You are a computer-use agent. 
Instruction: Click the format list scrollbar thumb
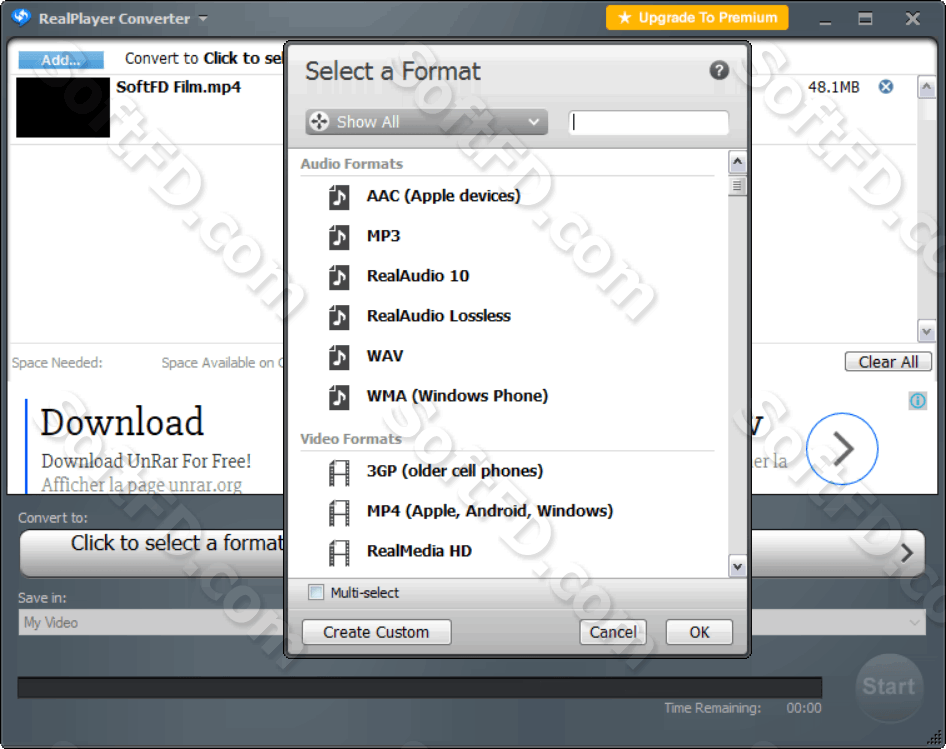point(737,185)
